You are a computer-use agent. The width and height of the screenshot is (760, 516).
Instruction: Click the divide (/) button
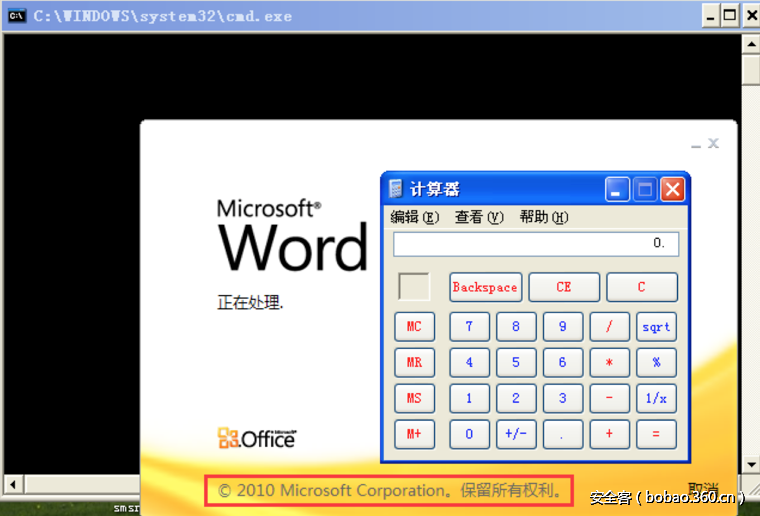click(x=609, y=326)
